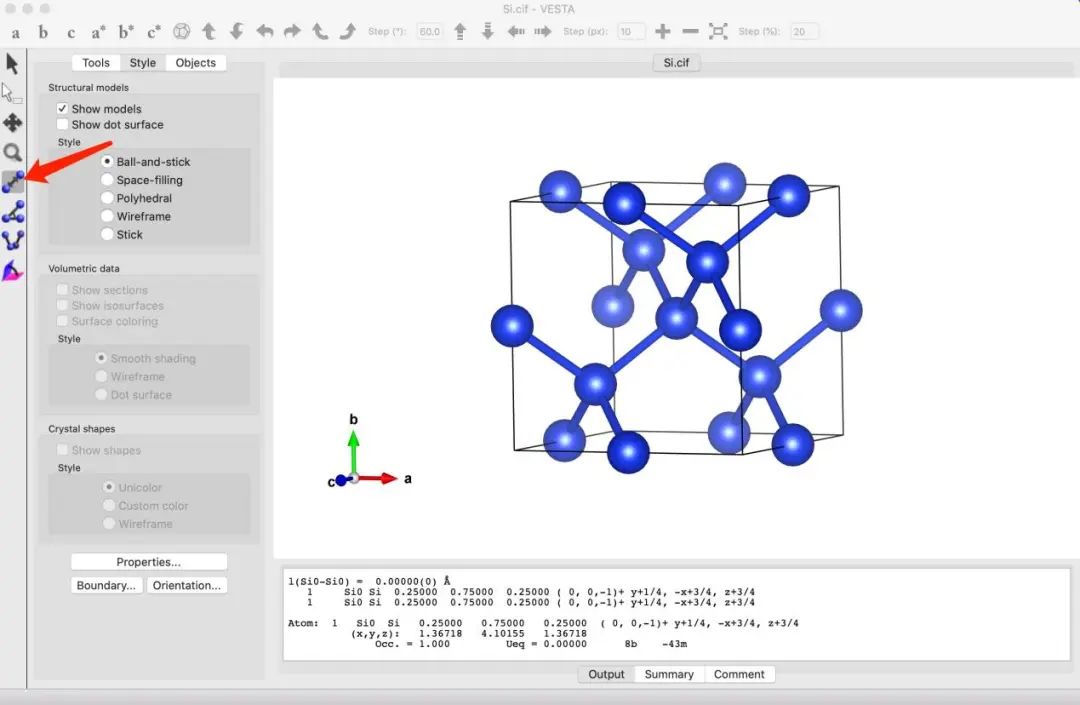Viewport: 1080px width, 705px height.
Task: Click the 'Occ. = 1.000' output text
Action: point(412,644)
